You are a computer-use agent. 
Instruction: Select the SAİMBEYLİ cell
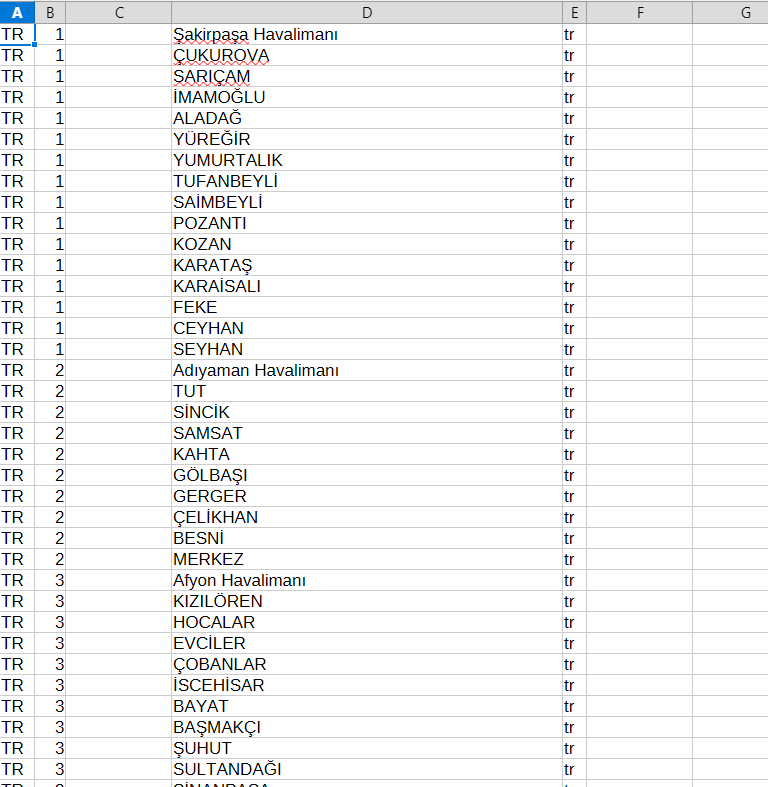367,202
